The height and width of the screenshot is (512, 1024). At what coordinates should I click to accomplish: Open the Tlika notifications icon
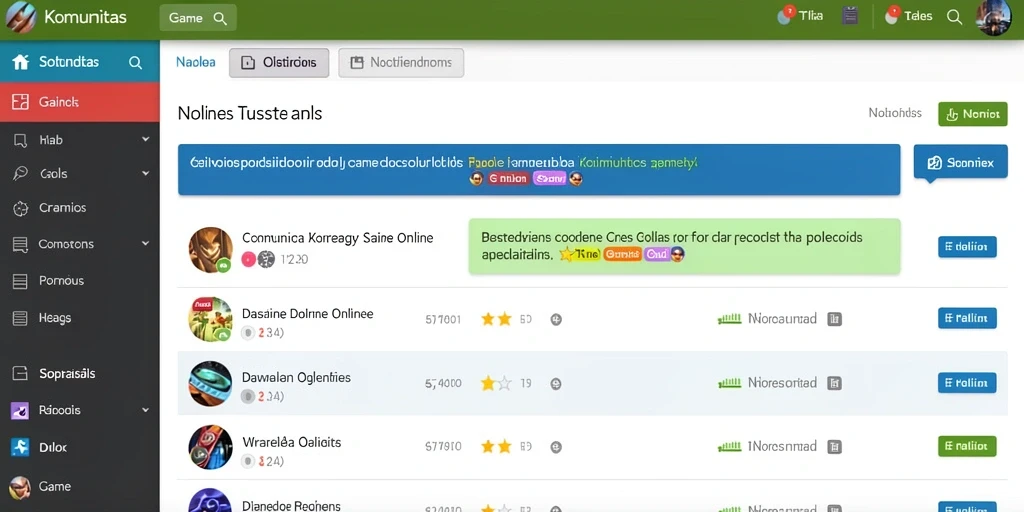pos(785,15)
